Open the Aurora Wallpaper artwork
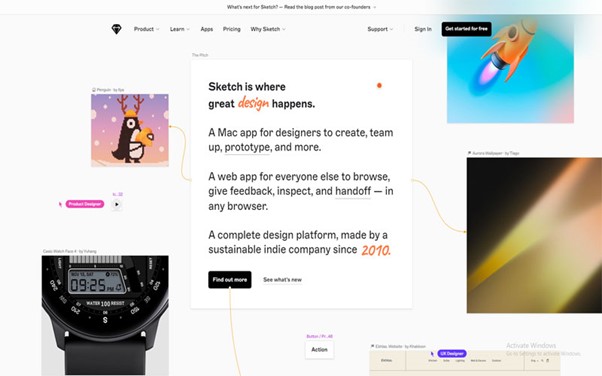 [534, 235]
